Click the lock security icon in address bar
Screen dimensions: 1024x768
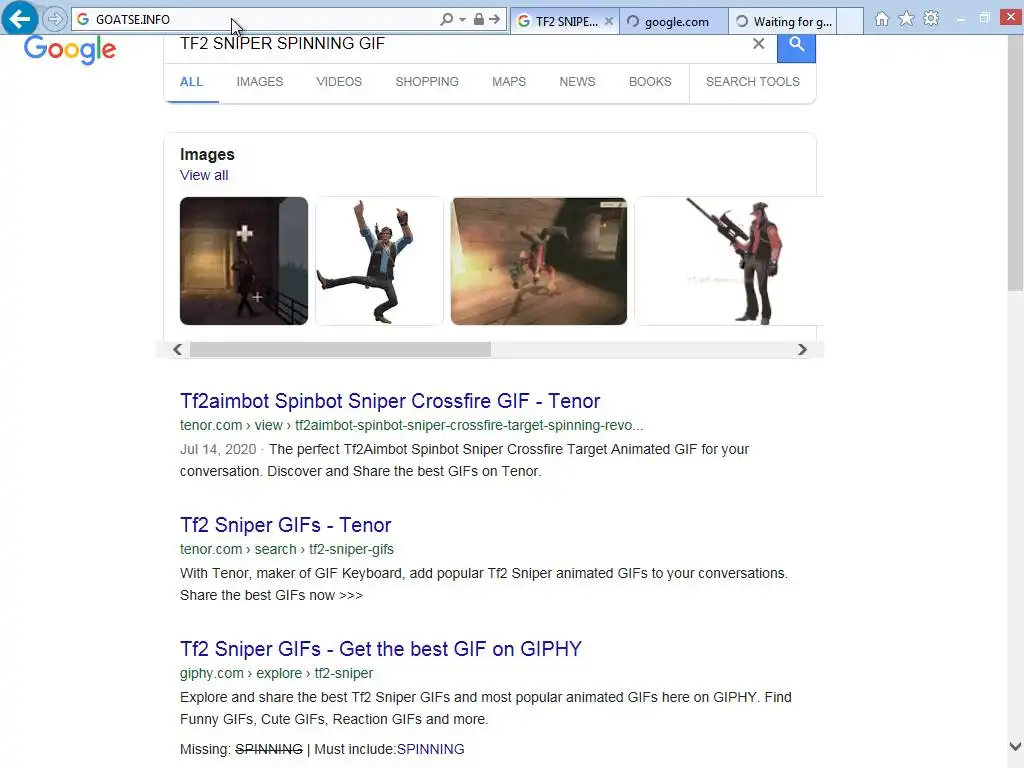479,19
